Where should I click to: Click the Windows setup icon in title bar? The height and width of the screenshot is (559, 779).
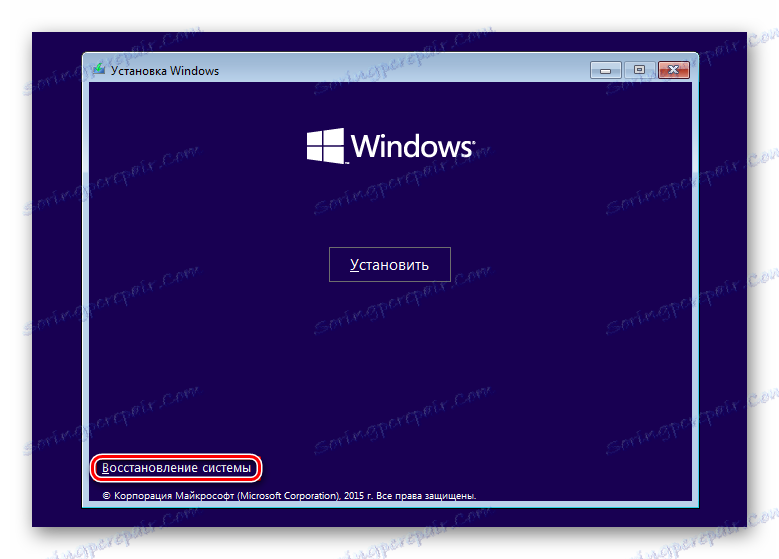pyautogui.click(x=99, y=69)
